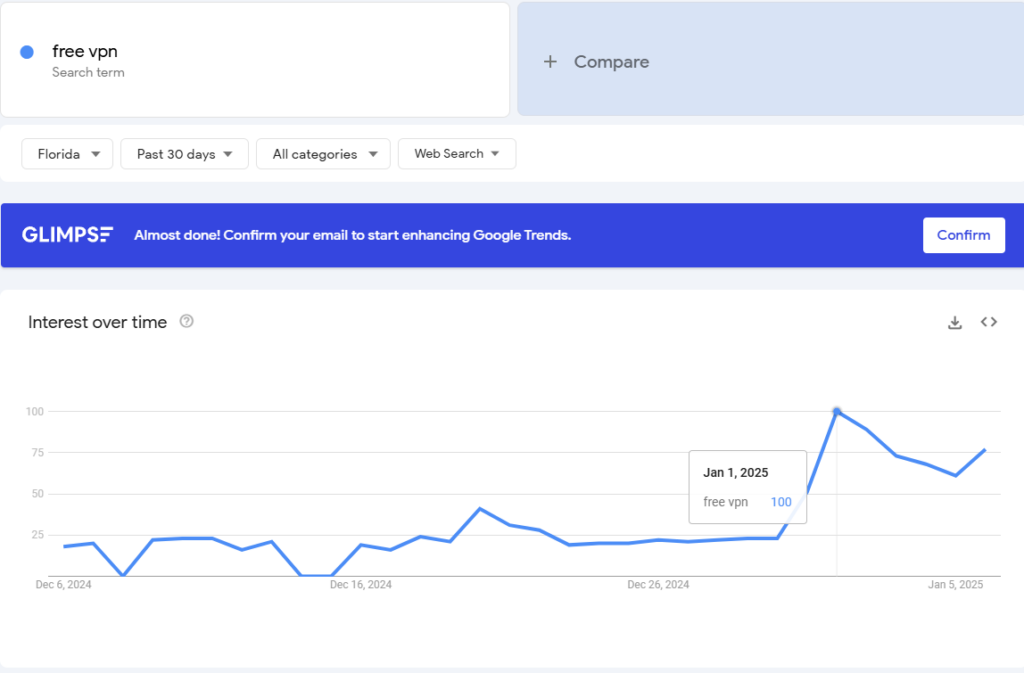Click the dropdown arrow on the Florida filter
The width and height of the screenshot is (1024, 673).
pyautogui.click(x=98, y=154)
